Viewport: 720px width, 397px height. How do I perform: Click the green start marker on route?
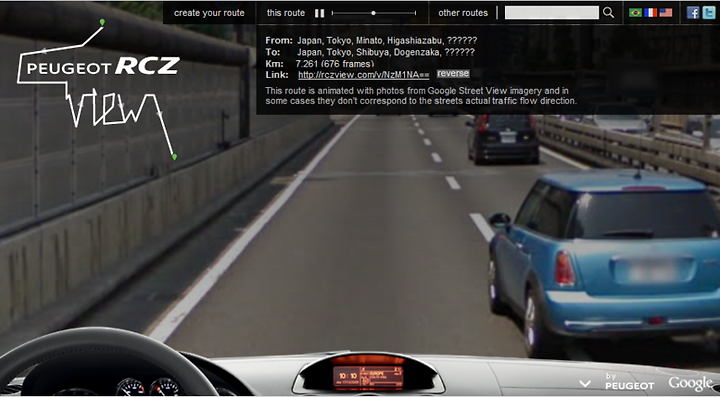coord(102,22)
